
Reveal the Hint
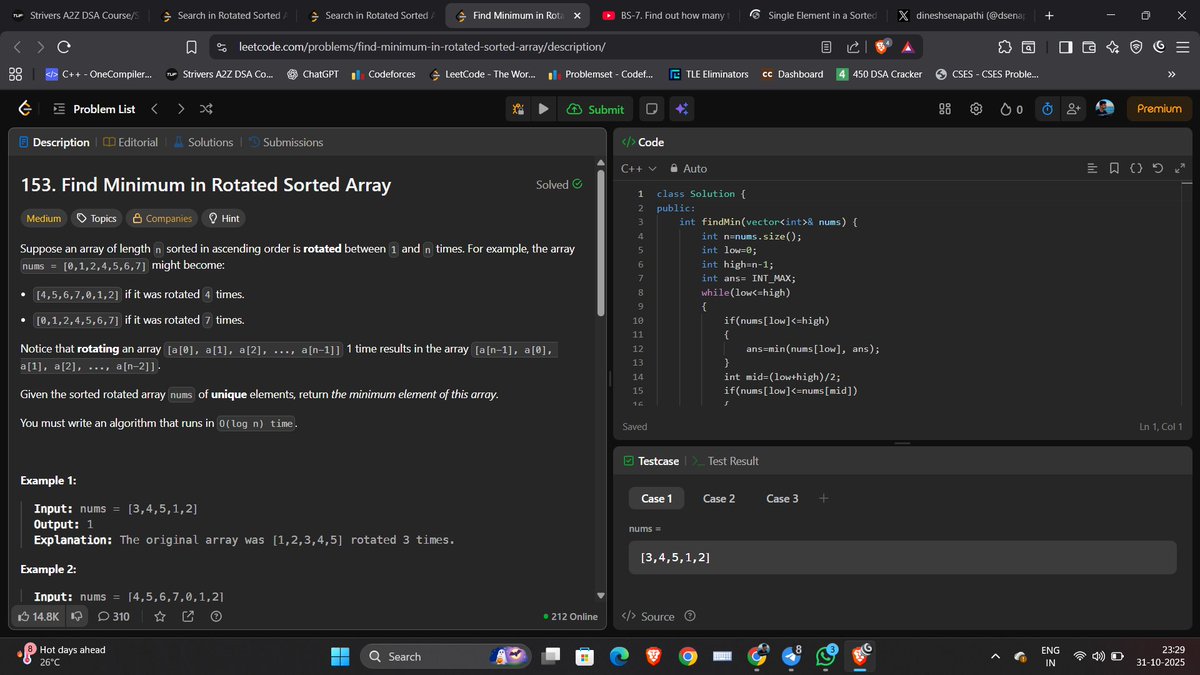tap(223, 218)
